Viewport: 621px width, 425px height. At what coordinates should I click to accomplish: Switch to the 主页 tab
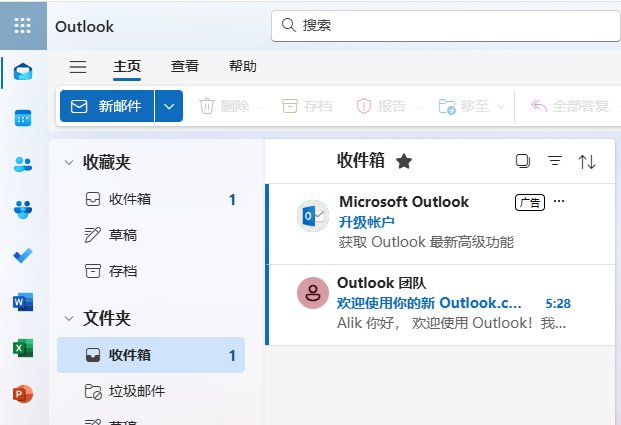pyautogui.click(x=127, y=67)
